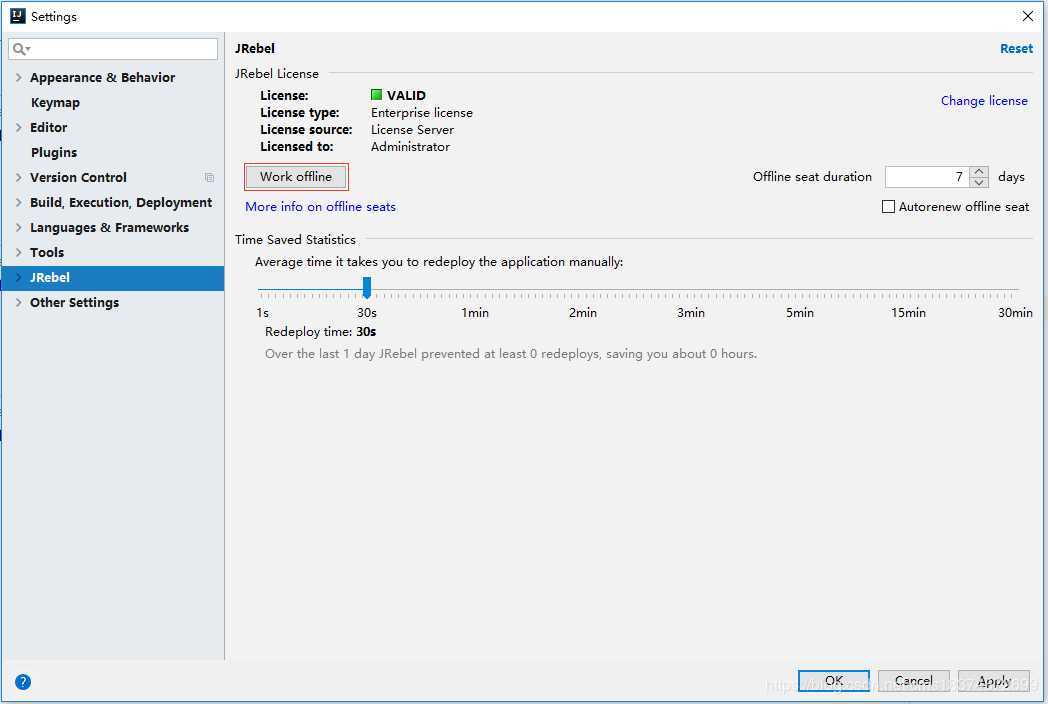Open Keymap settings page
Screen dimensions: 1048x704
tap(55, 102)
